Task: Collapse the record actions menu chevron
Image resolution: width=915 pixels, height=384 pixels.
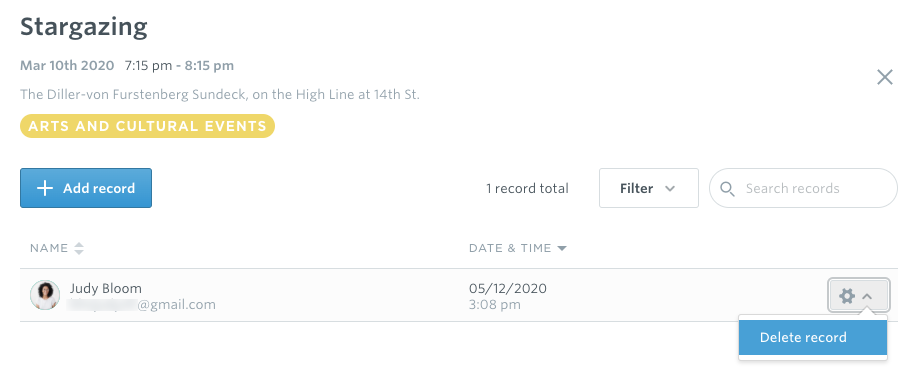Action: 867,296
